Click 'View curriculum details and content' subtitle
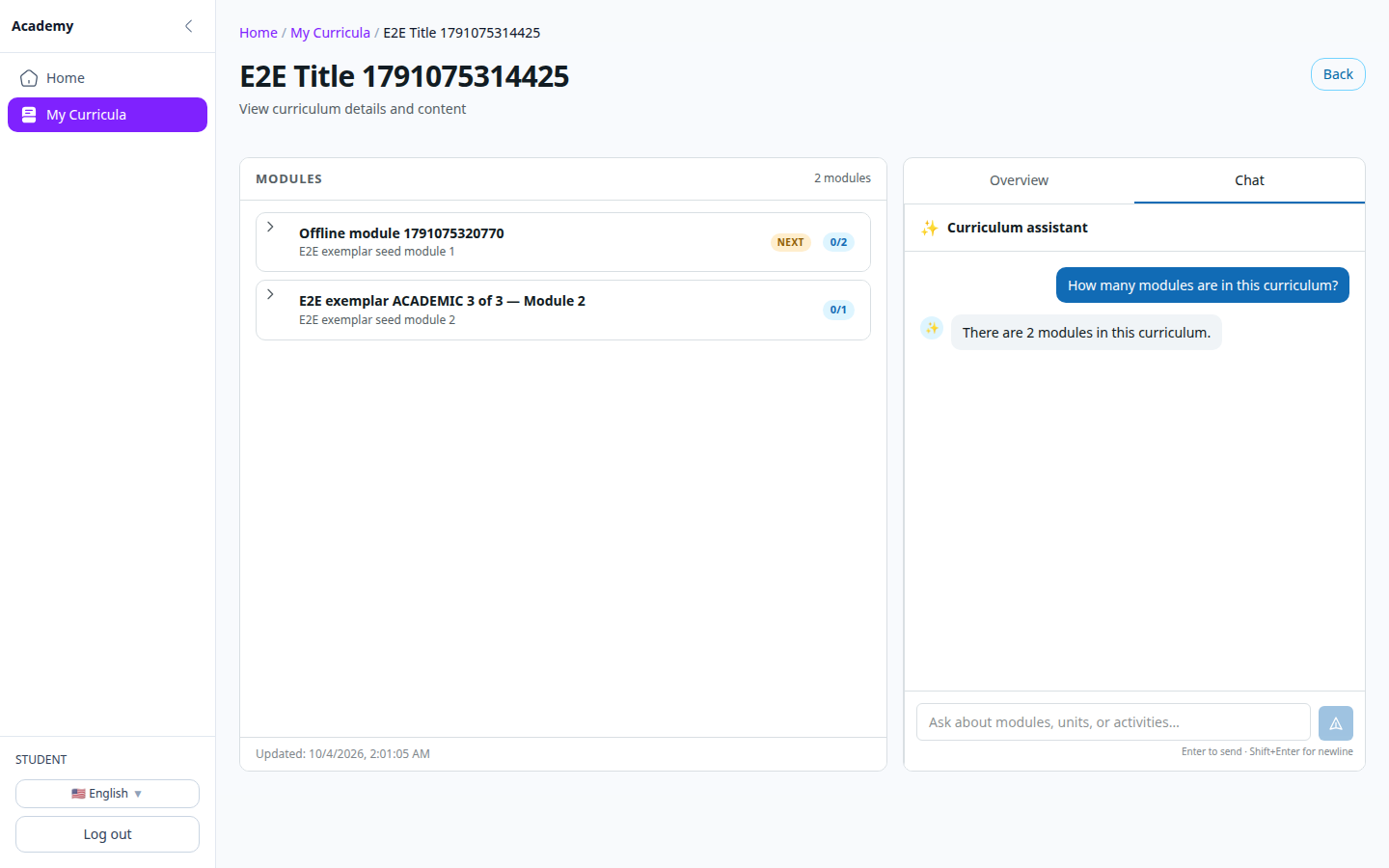 [352, 109]
